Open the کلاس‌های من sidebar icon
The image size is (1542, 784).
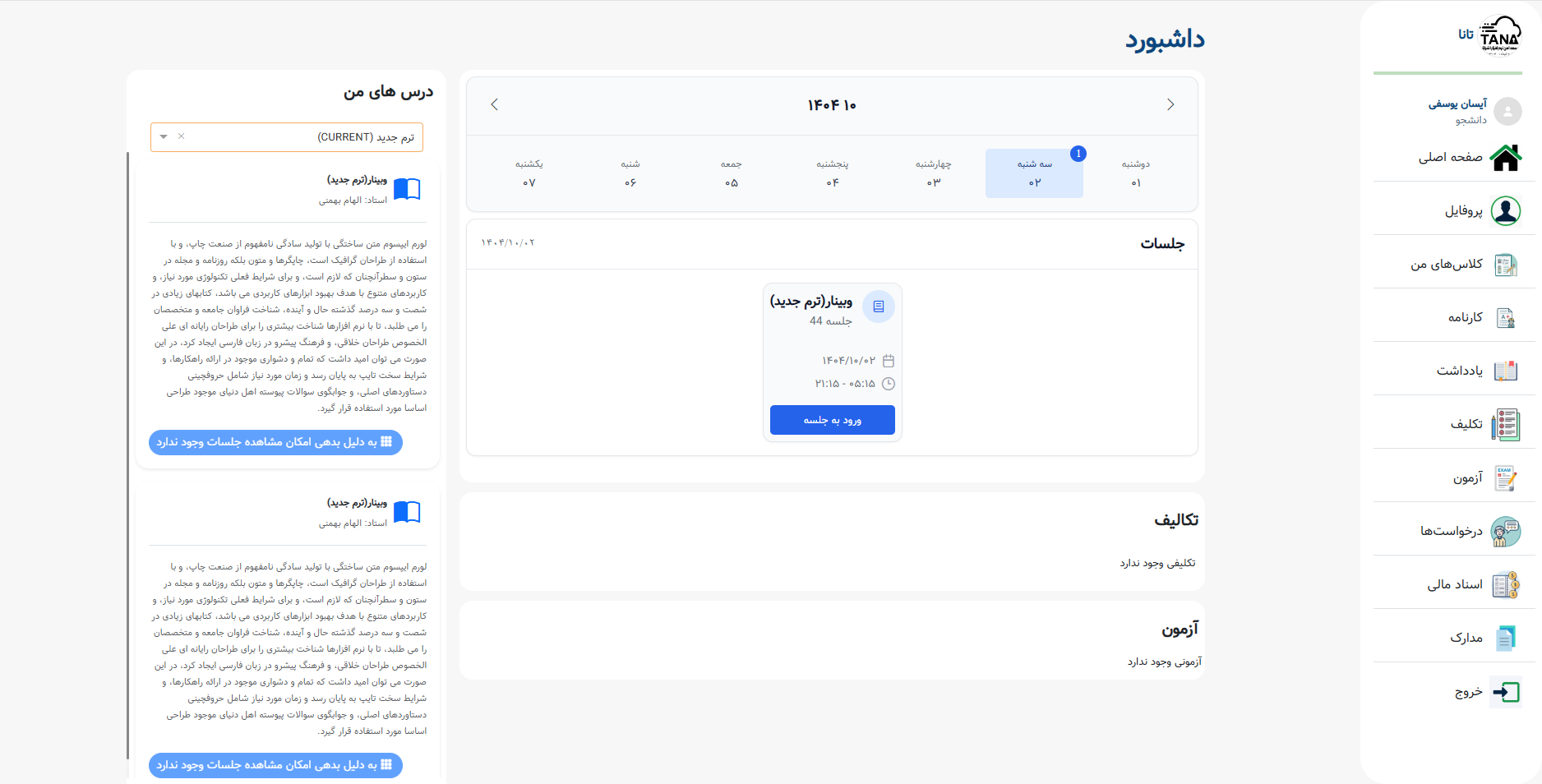(x=1505, y=265)
